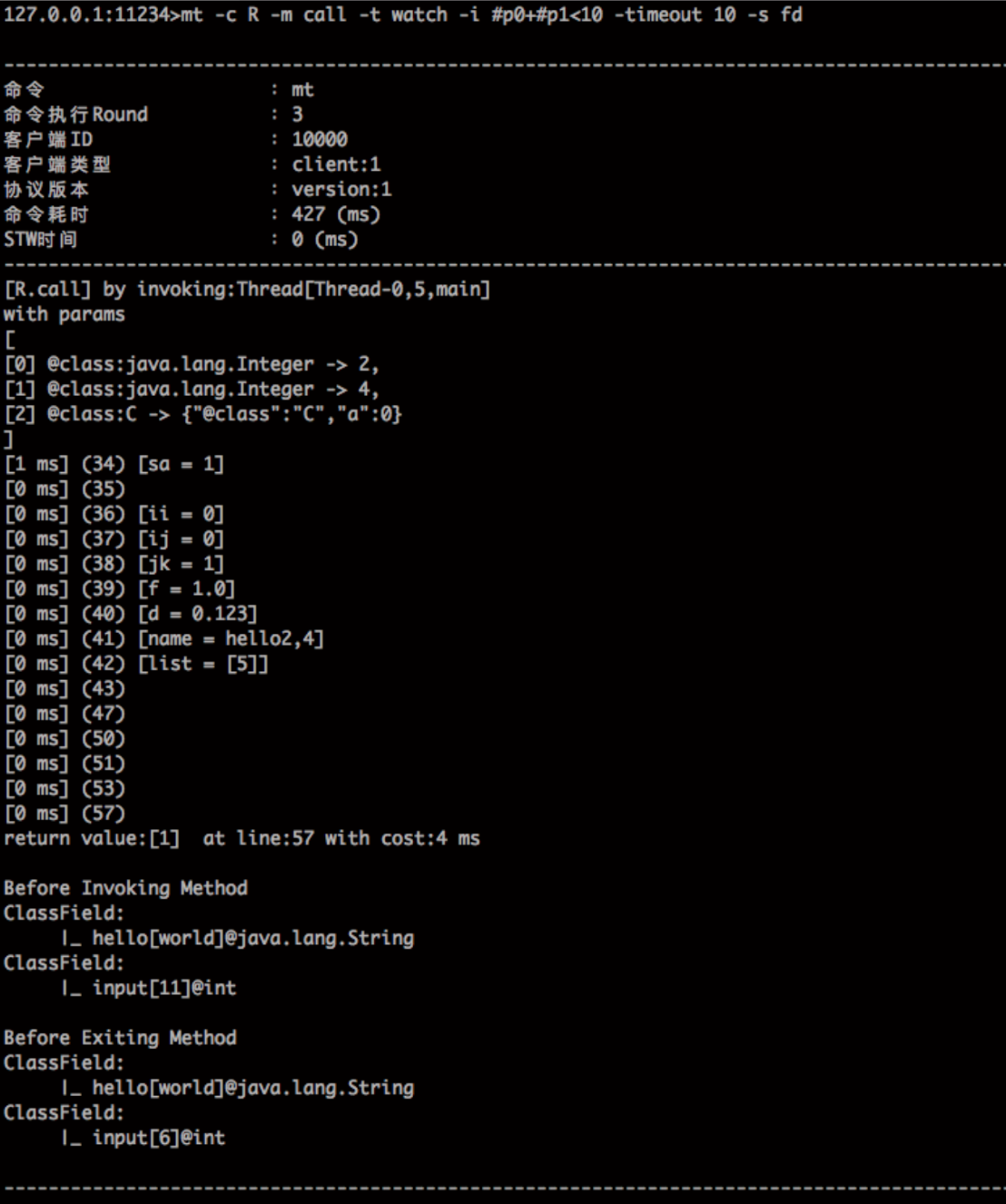1006x1204 pixels.
Task: Click the 'with params' text line
Action: coord(64,314)
